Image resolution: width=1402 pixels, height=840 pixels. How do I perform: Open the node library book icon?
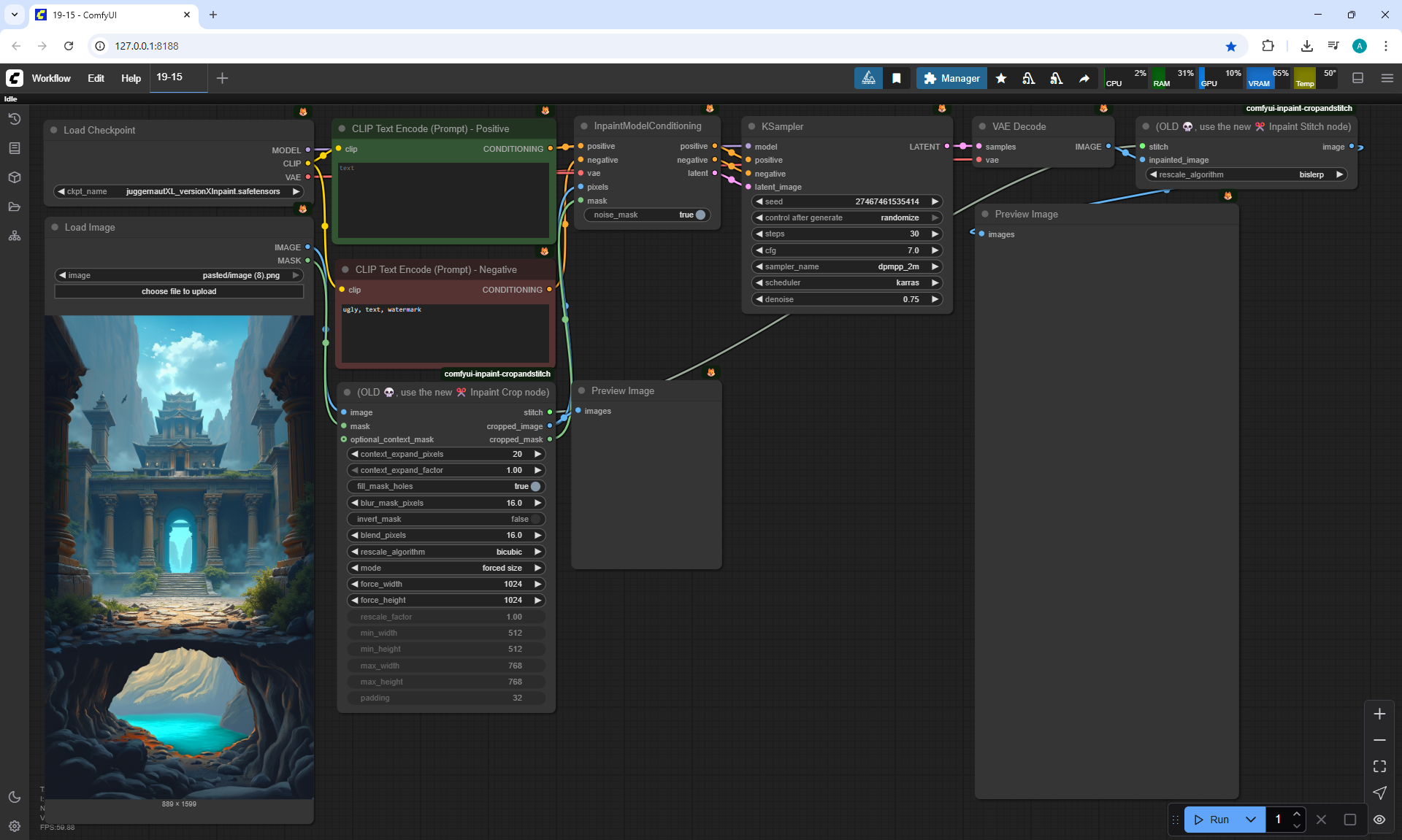tap(15, 148)
